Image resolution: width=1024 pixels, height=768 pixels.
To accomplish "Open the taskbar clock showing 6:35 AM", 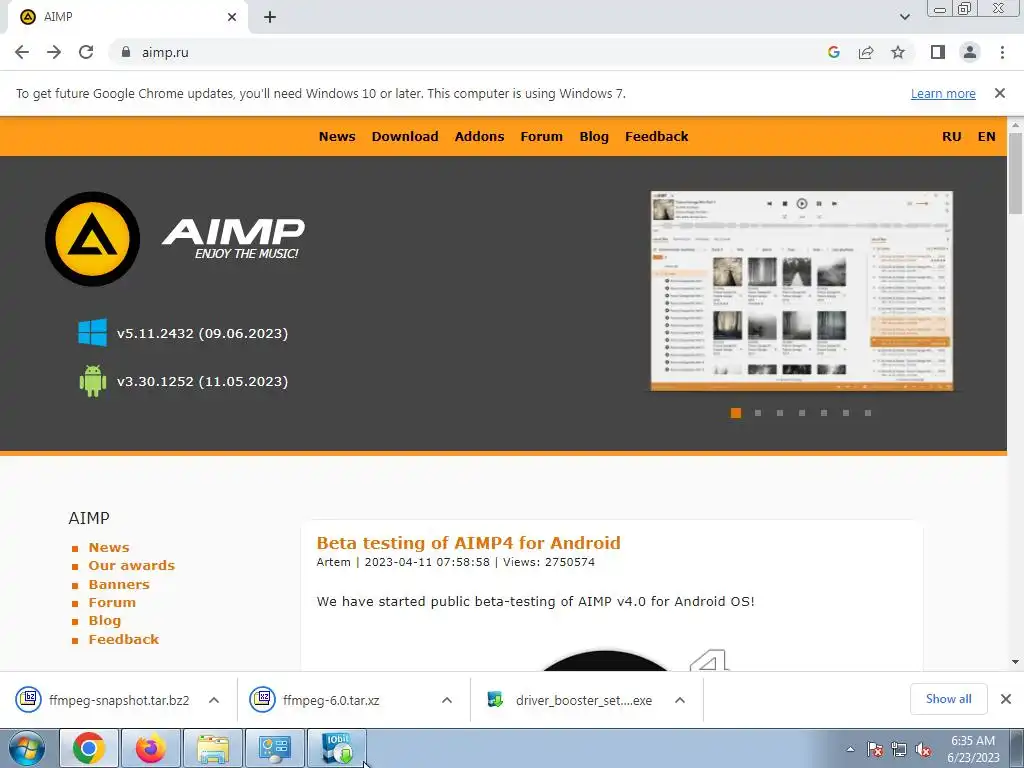I will (x=973, y=749).
